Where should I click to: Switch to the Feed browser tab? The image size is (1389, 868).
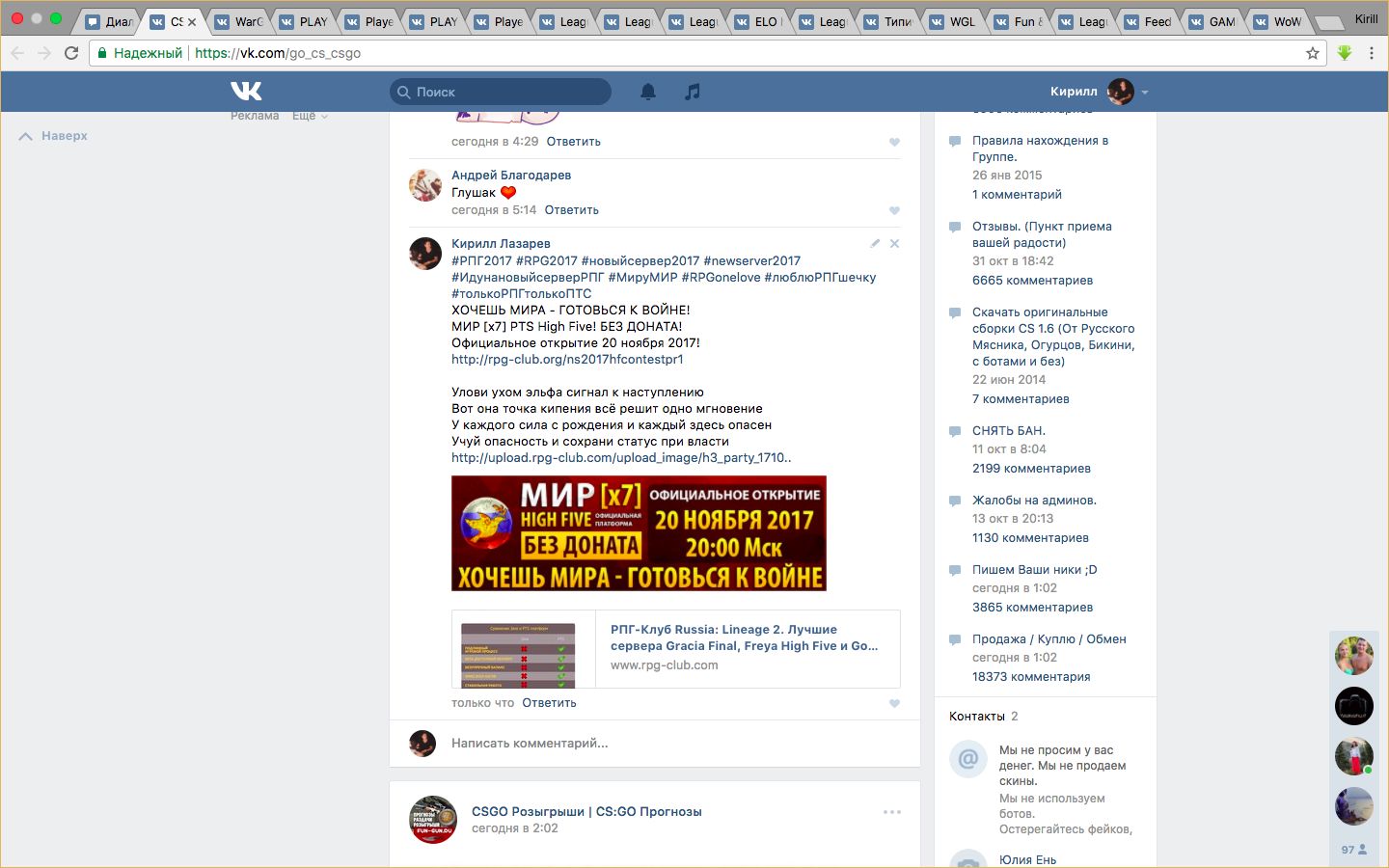click(1148, 21)
